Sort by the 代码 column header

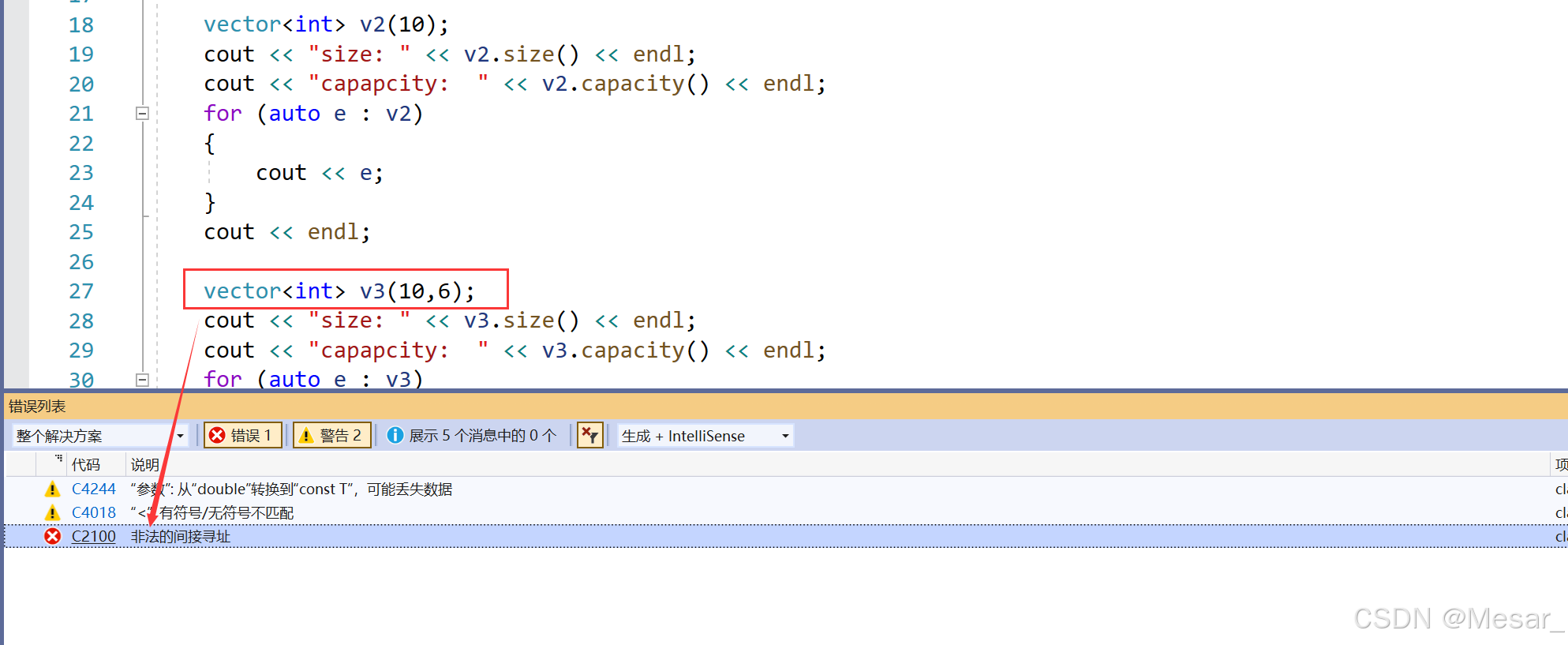(86, 465)
